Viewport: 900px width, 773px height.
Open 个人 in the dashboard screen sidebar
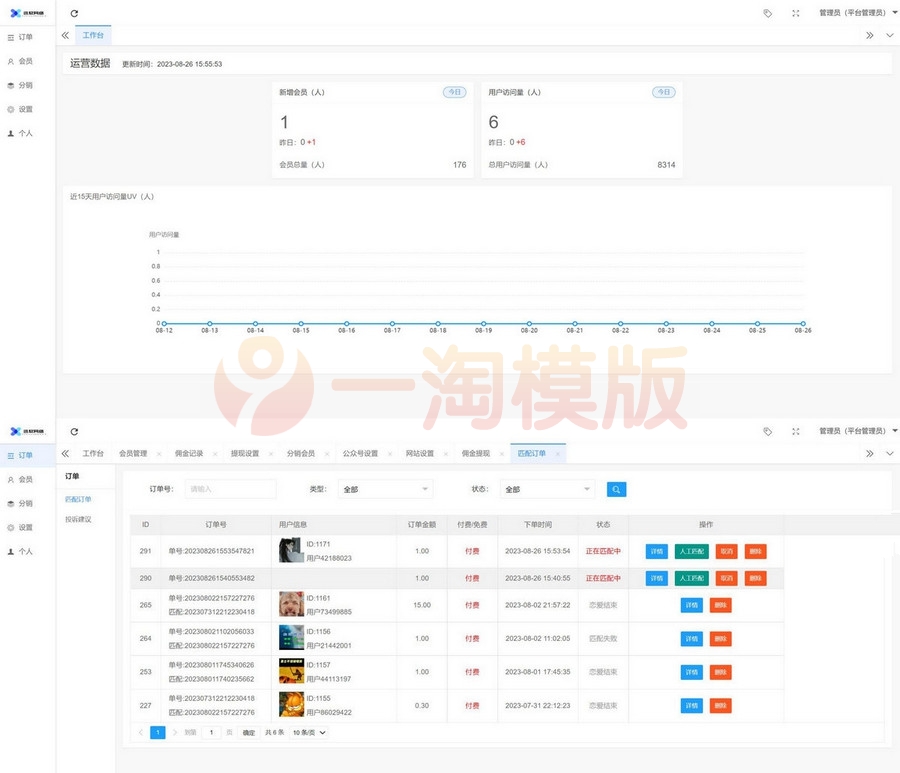(27, 133)
